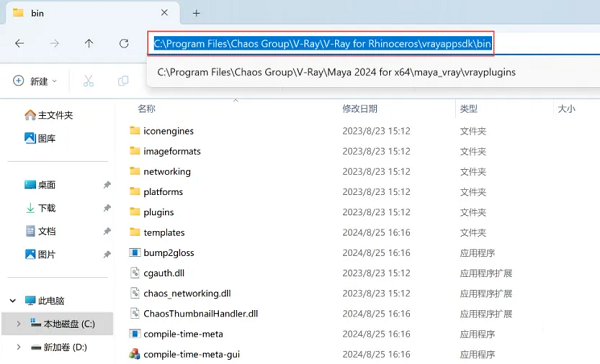Click bump2gloss type "应用程序"
This screenshot has width=600, height=364.
click(477, 253)
